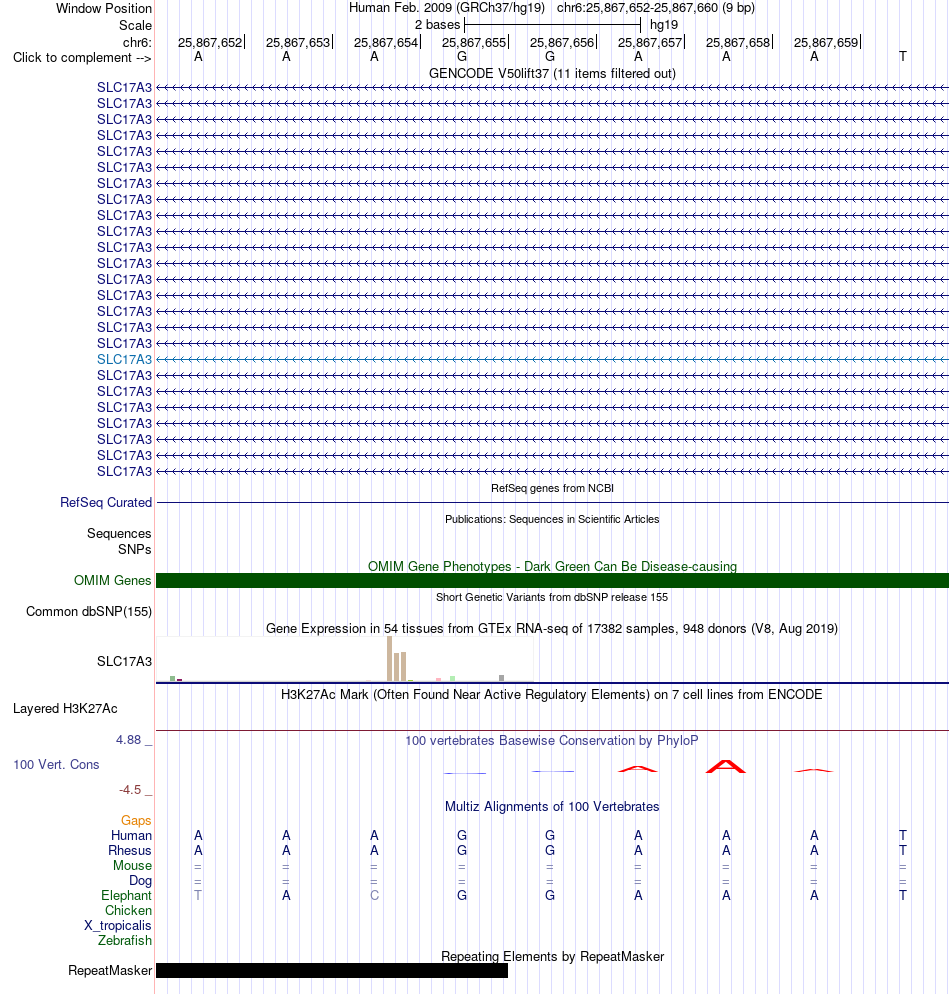Click the light T base in the Elephant row
Screen dimensions: 950x994
point(198,896)
